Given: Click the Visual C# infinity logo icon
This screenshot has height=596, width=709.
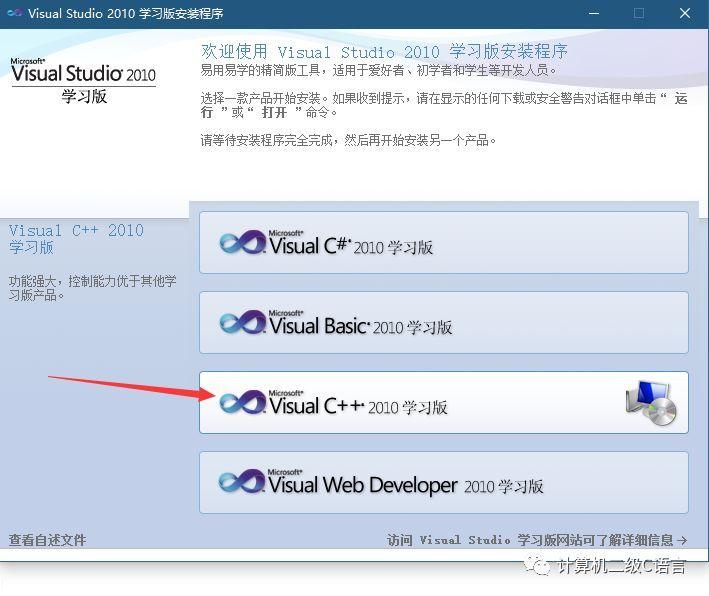Looking at the screenshot, I should (243, 243).
